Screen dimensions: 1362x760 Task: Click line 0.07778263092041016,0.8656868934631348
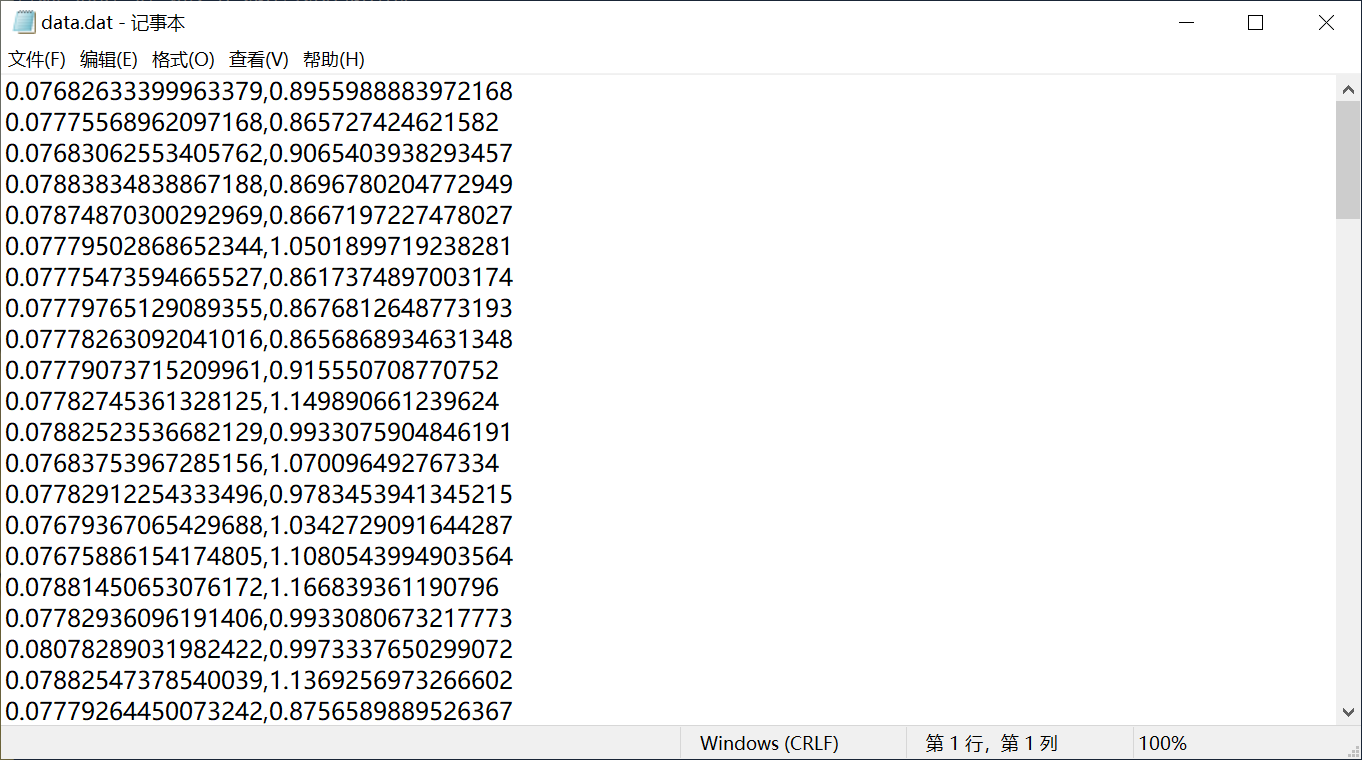259,340
